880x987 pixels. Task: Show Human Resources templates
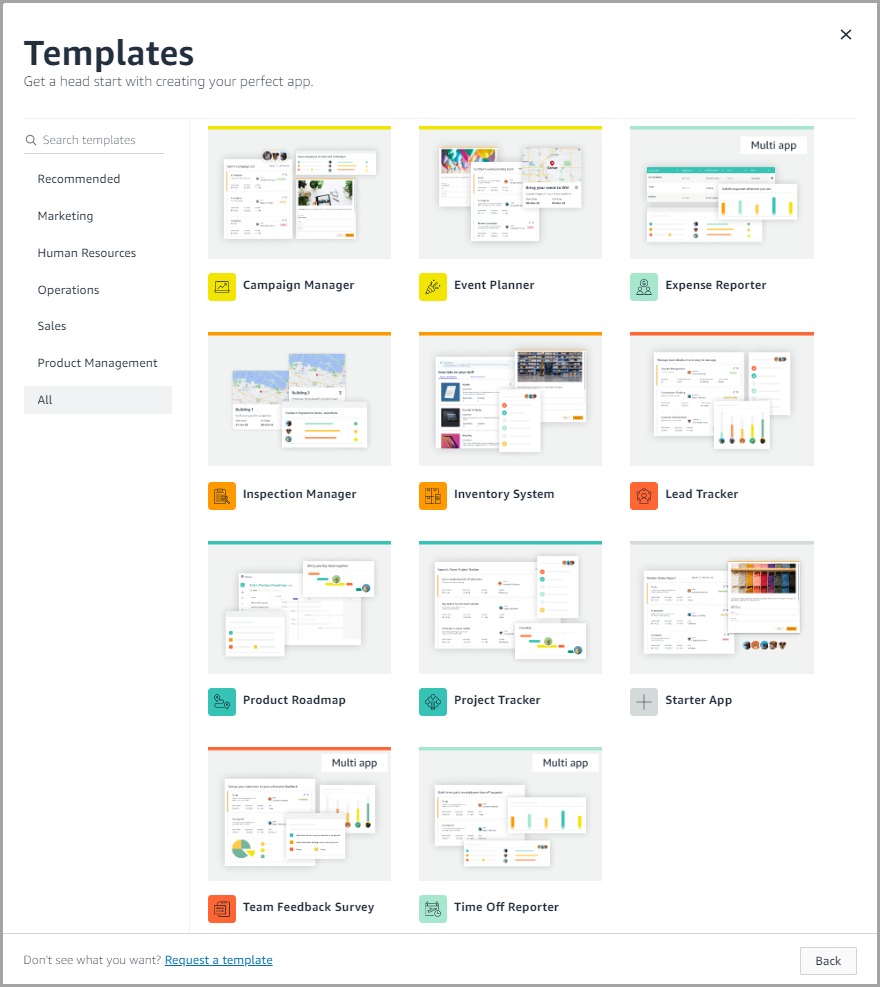coord(87,253)
